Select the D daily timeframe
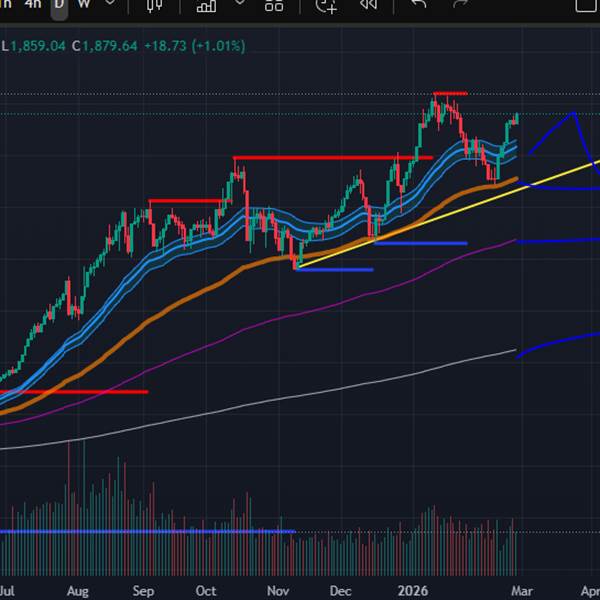This screenshot has height=600, width=600. click(x=59, y=4)
